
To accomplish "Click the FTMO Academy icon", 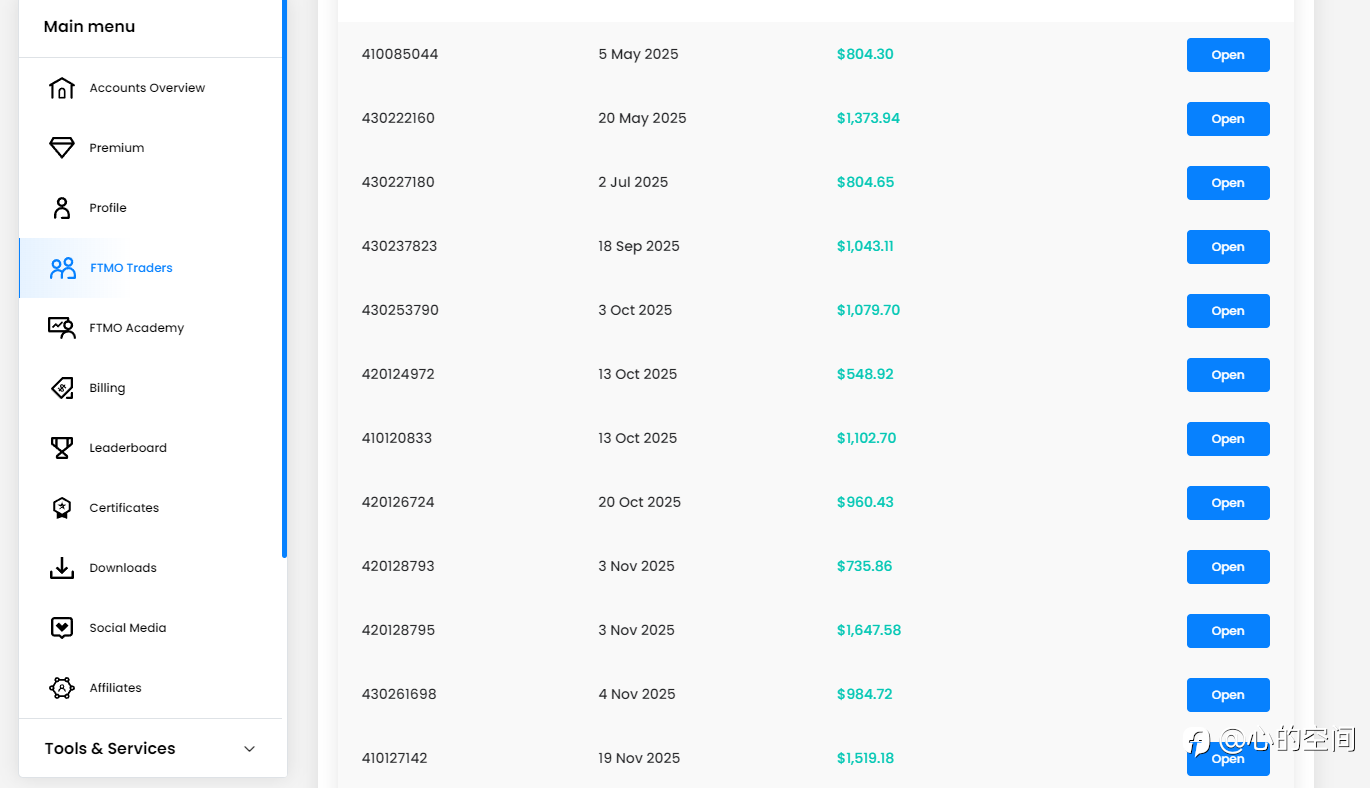I will pos(62,328).
